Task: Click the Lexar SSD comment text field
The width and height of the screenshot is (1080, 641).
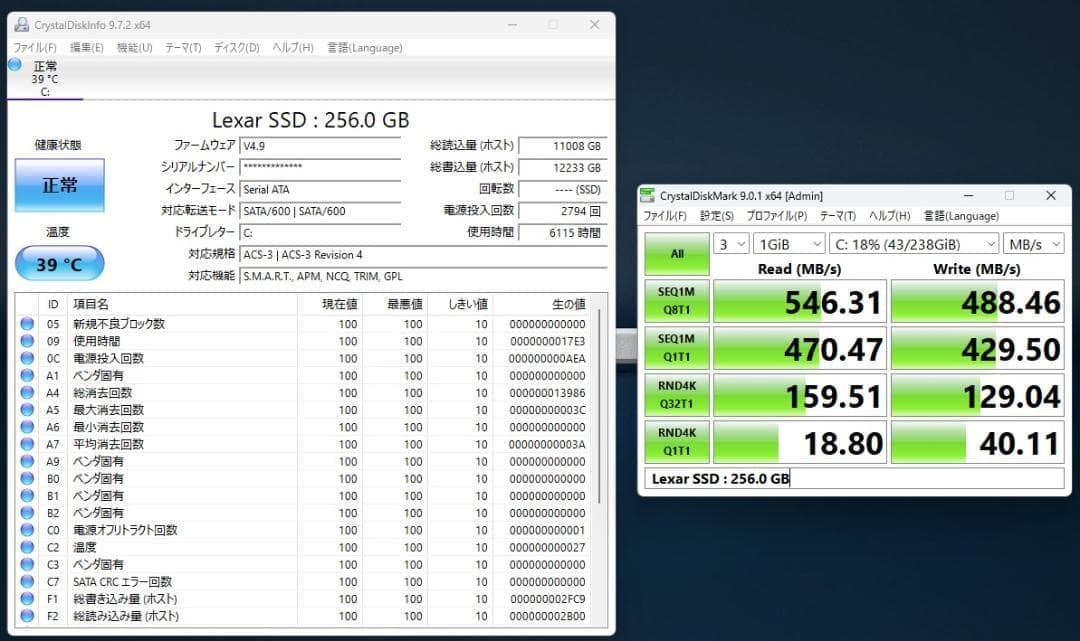Action: pos(853,479)
